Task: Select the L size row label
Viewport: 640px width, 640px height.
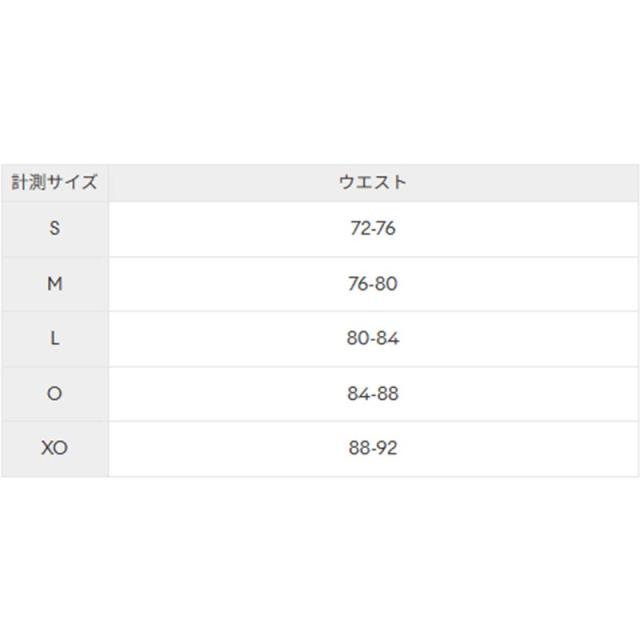Action: click(55, 338)
